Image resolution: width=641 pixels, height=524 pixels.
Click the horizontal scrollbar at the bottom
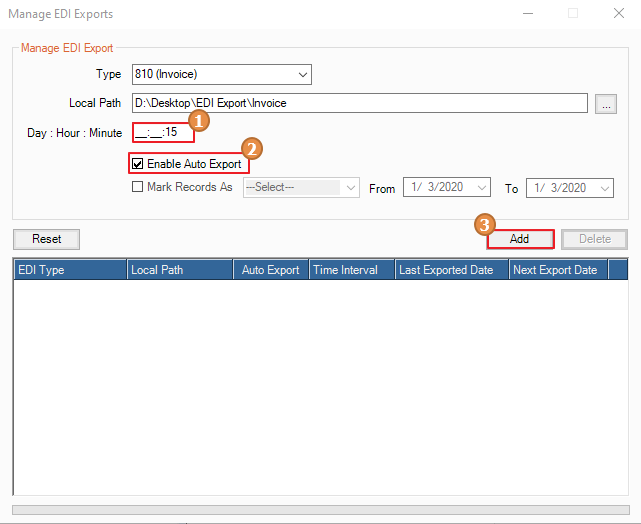(320, 510)
